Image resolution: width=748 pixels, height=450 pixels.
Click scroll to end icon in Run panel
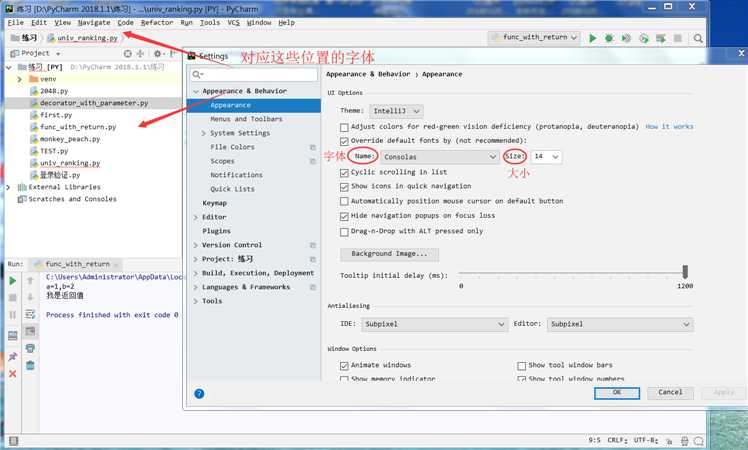[x=30, y=331]
